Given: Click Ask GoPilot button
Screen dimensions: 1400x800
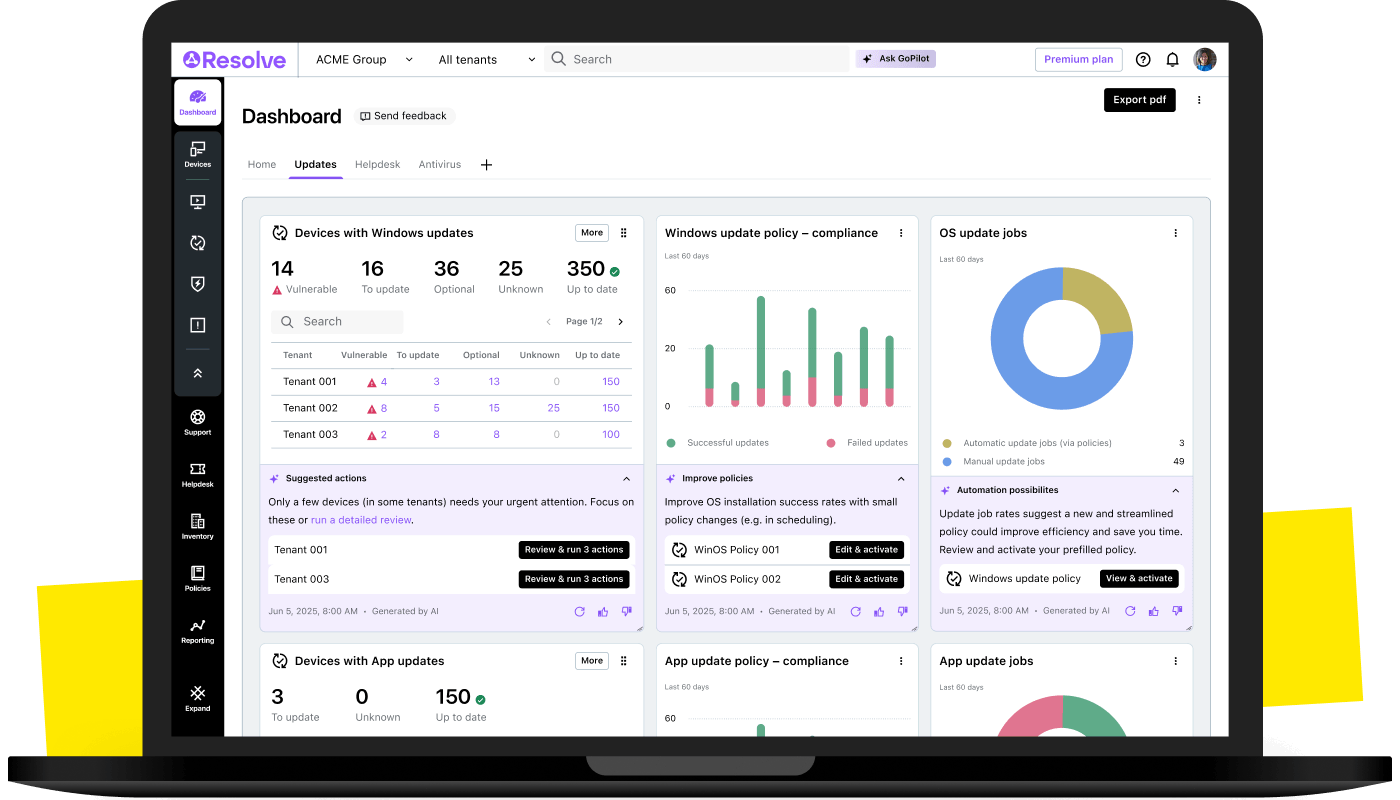Looking at the screenshot, I should point(896,59).
